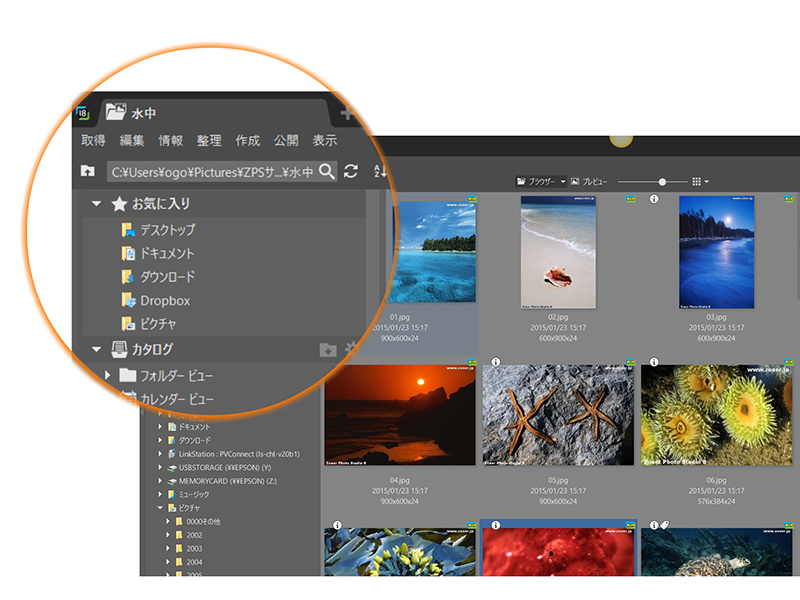
Task: Collapse the カタログ section
Action: [96, 350]
